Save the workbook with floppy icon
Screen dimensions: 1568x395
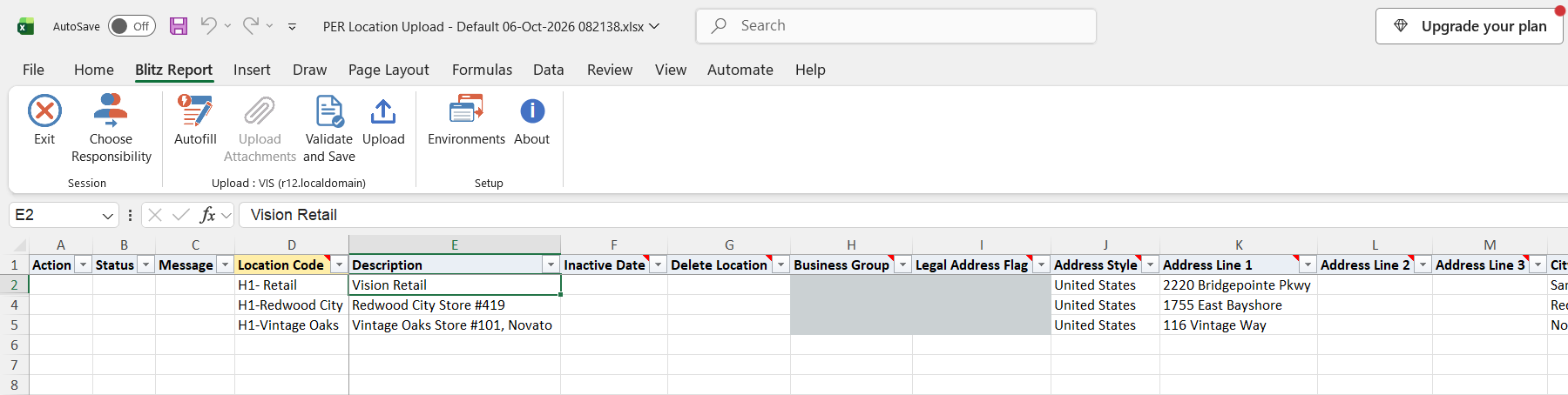pos(179,26)
